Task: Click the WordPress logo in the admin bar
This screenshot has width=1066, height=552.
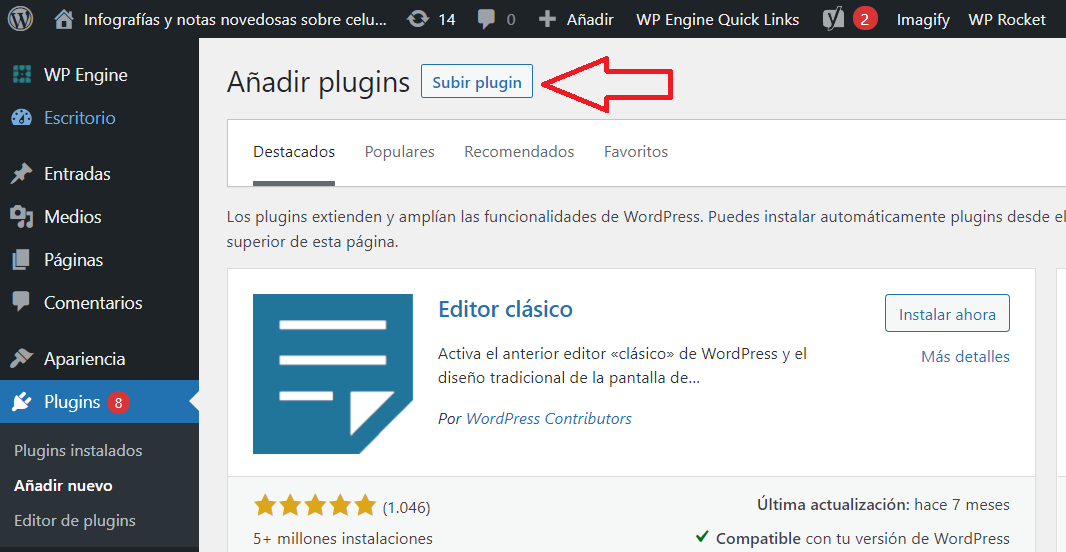Action: pos(20,19)
